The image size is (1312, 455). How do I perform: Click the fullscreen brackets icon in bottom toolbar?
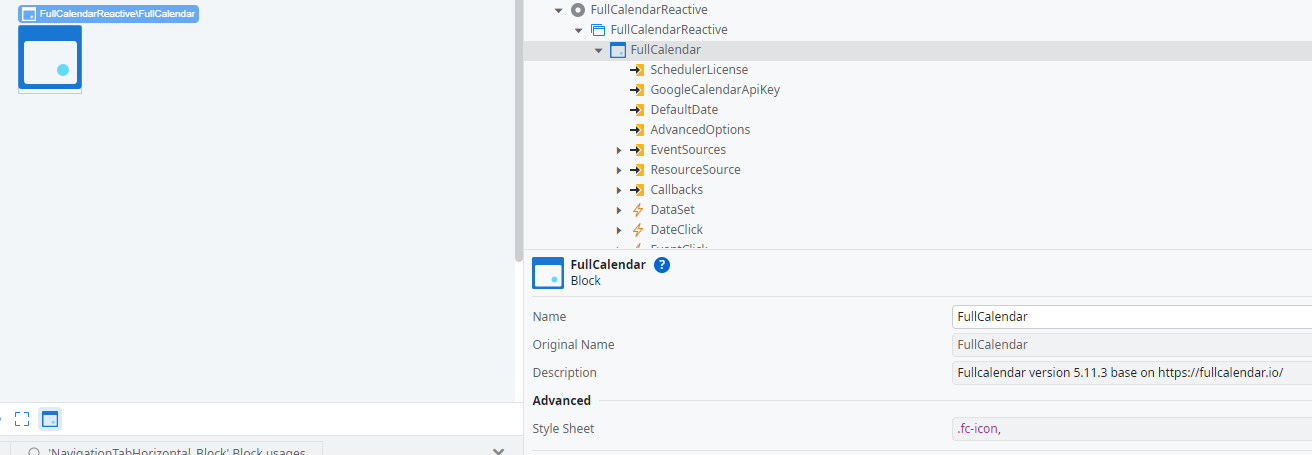click(x=22, y=419)
